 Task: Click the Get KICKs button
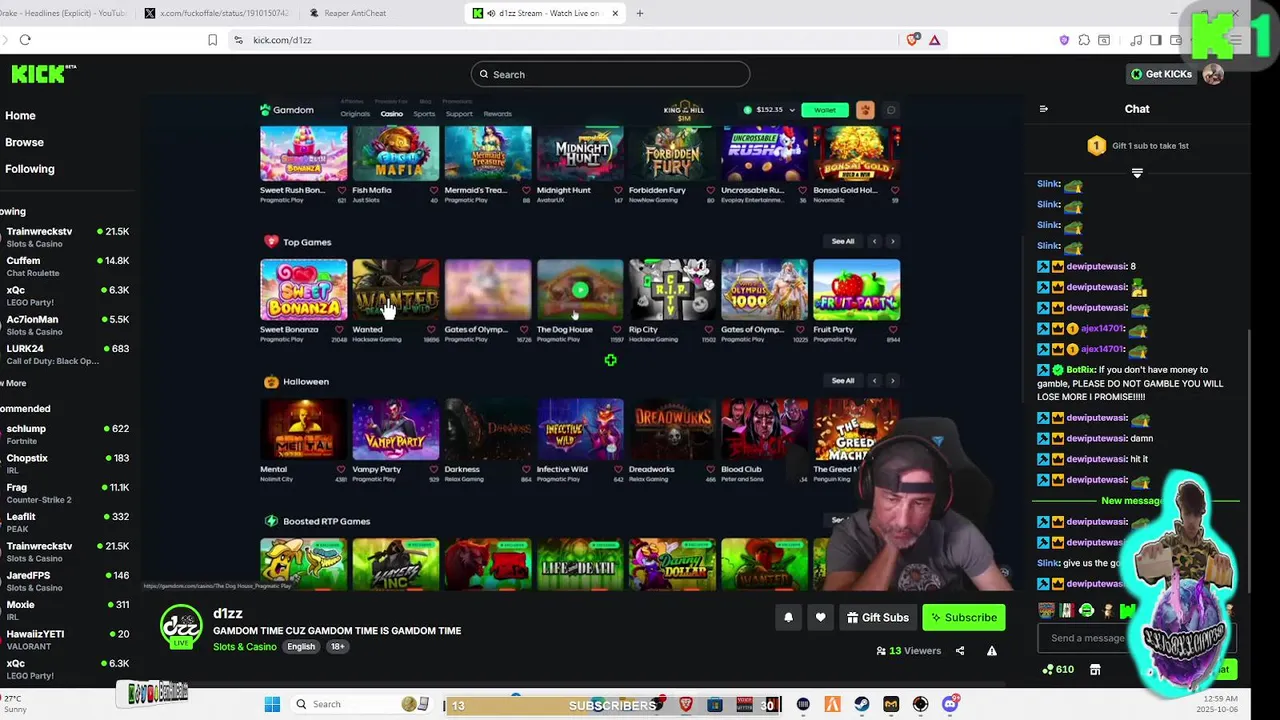(1161, 74)
